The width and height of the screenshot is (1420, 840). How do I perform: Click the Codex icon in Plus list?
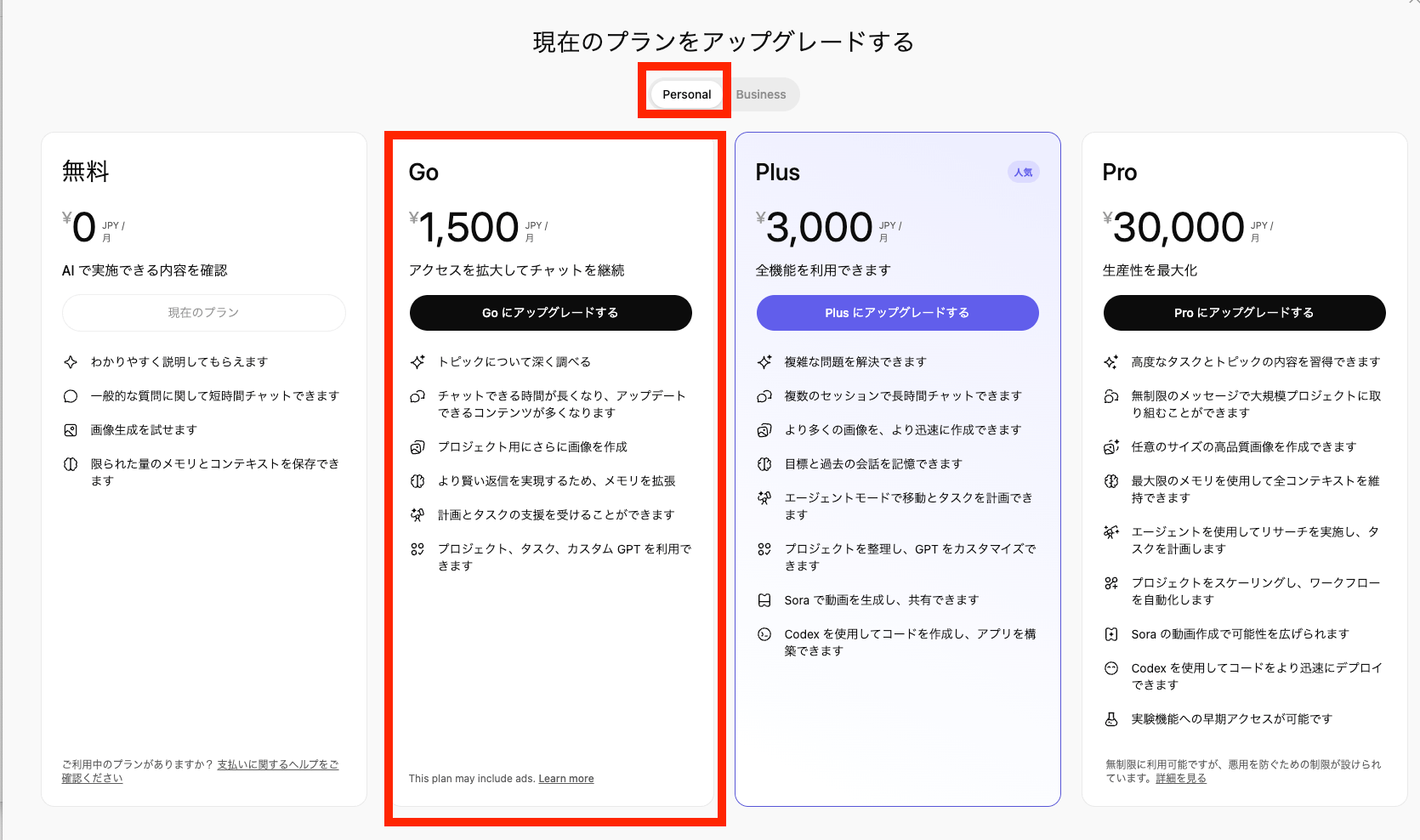764,634
